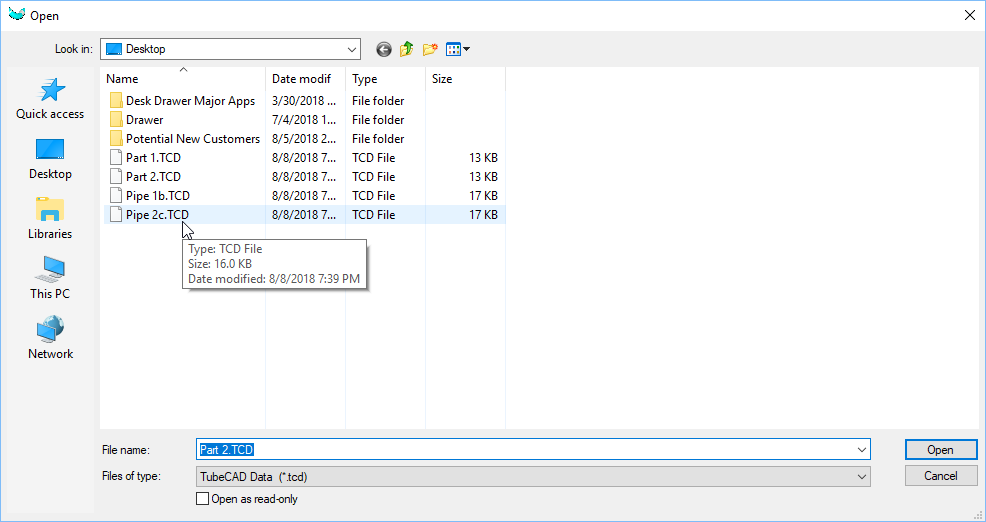Select the Potential New Customers folder
Viewport: 986px width, 522px height.
click(x=192, y=139)
